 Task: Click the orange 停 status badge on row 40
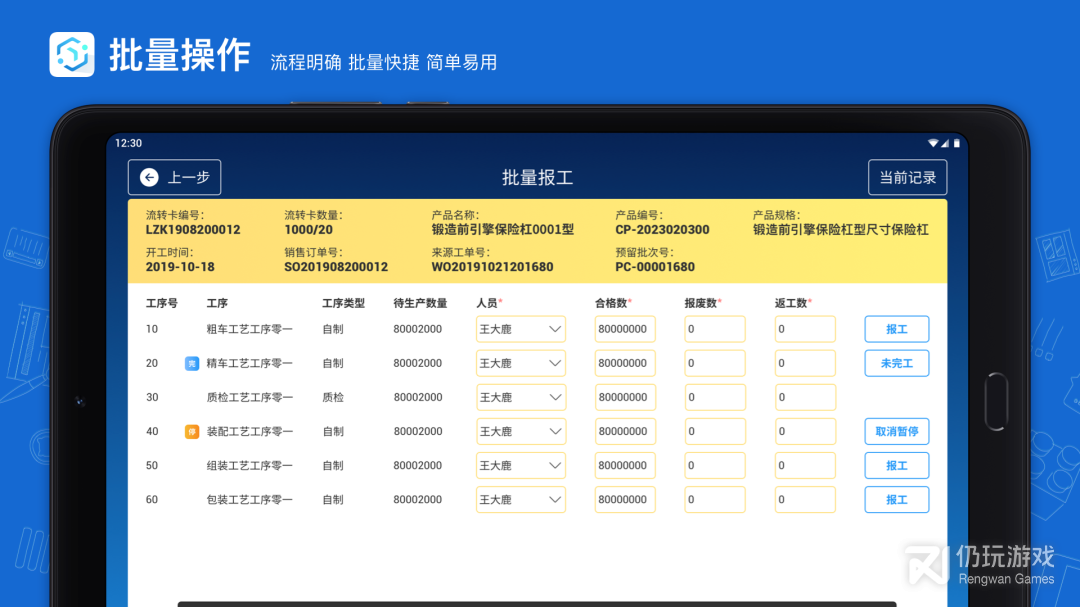click(x=192, y=431)
